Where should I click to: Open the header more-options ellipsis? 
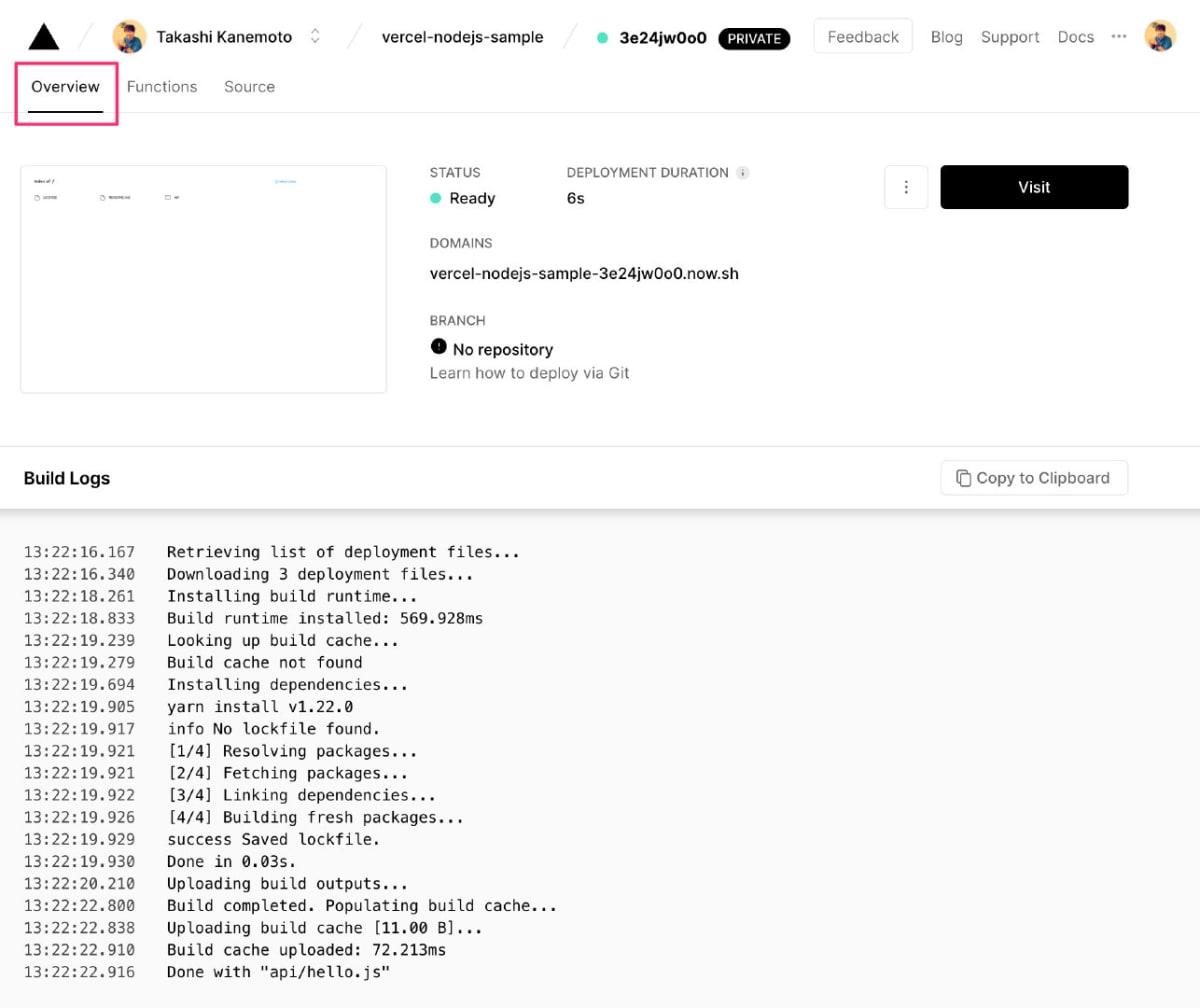pos(1119,36)
